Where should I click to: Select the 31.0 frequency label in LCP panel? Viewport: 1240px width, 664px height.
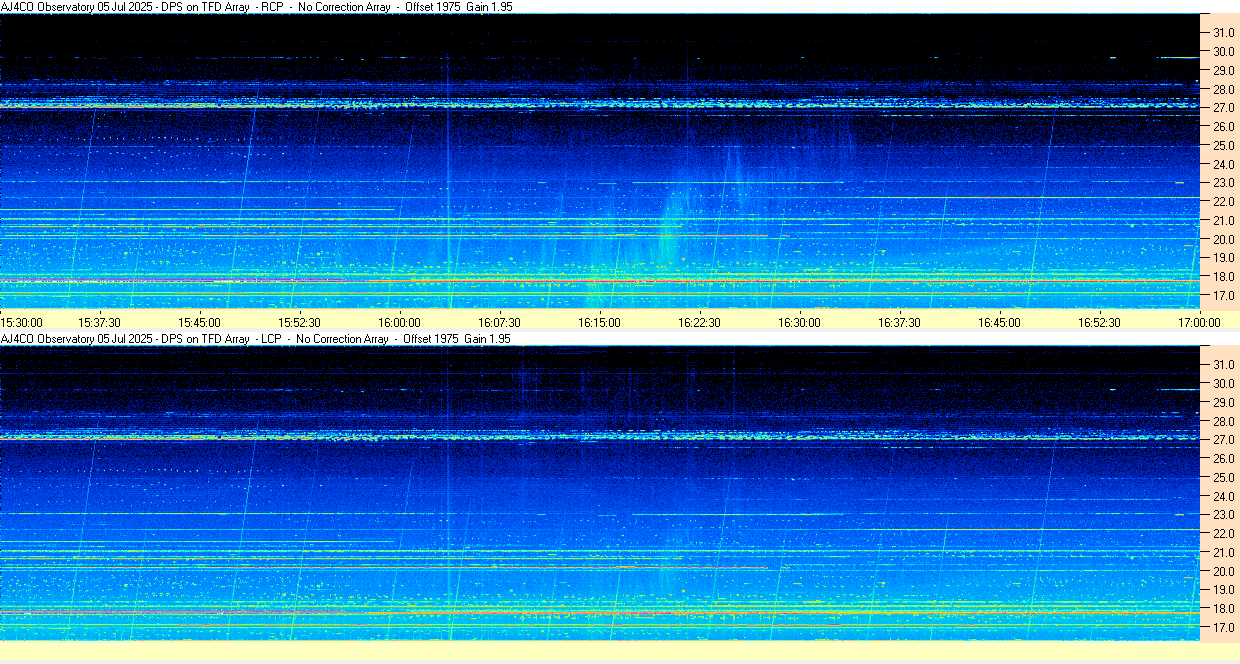[1224, 364]
